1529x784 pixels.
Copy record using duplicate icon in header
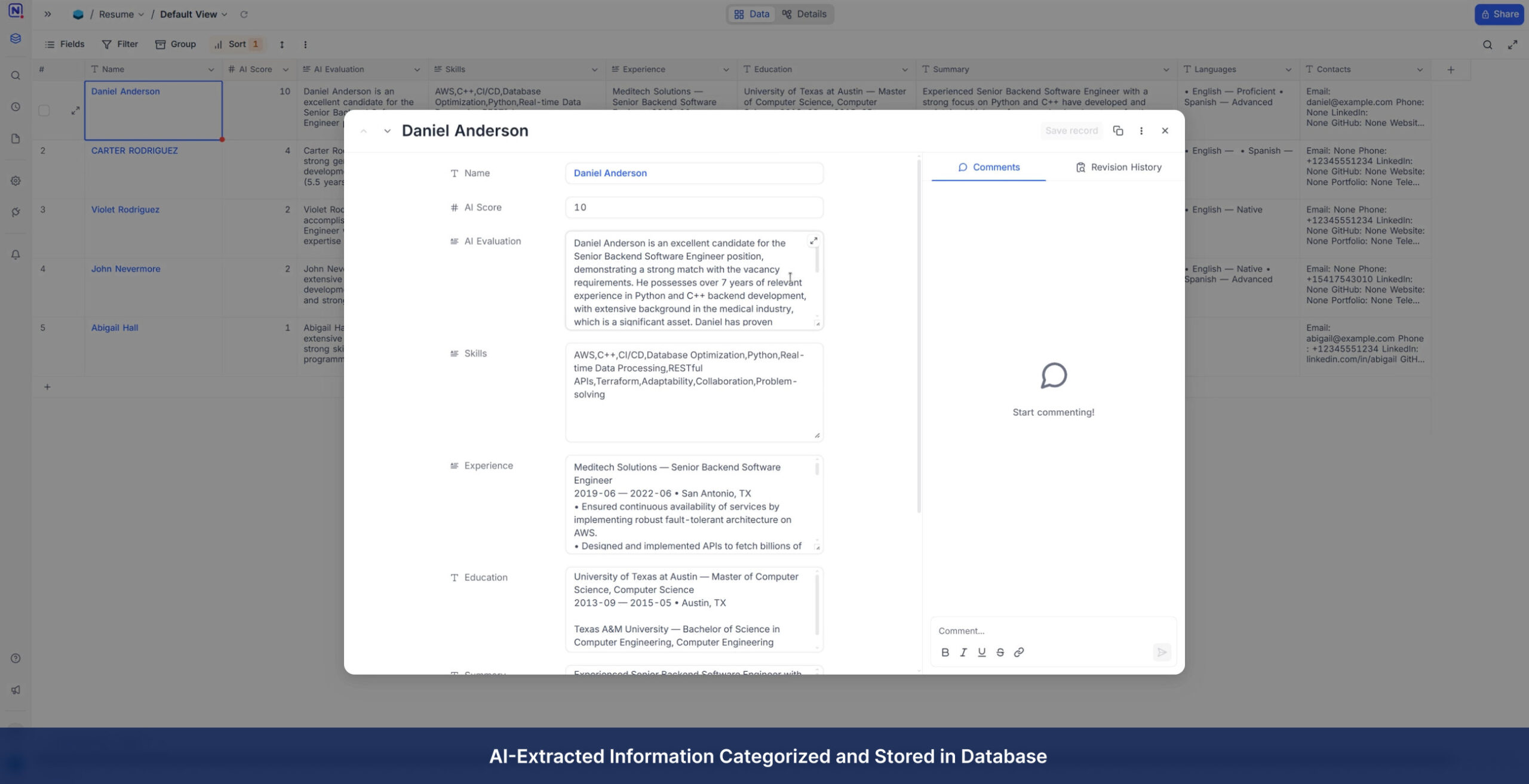point(1118,131)
